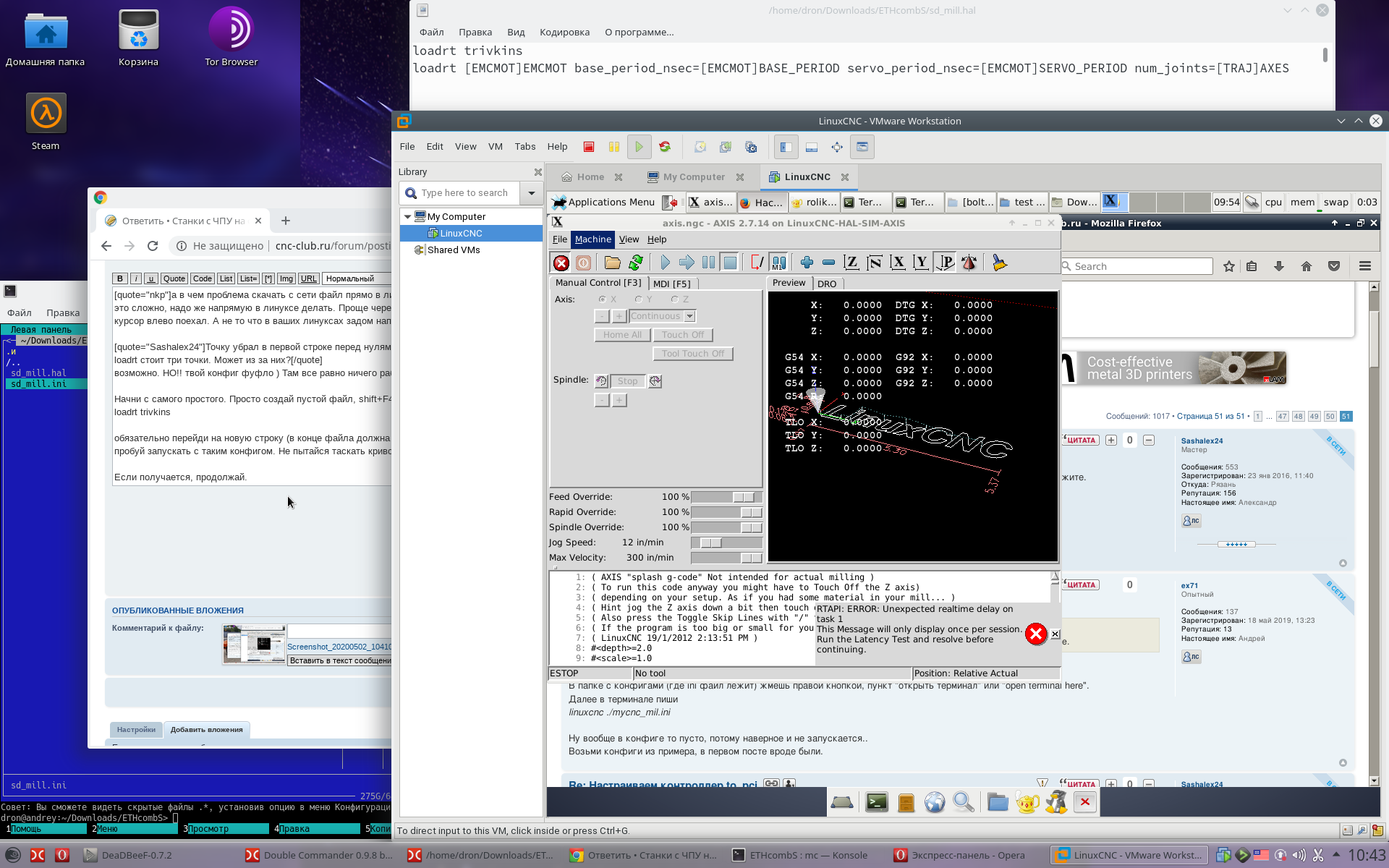Image resolution: width=1389 pixels, height=868 pixels.
Task: Collapse the My Computer tree node
Action: [x=407, y=216]
